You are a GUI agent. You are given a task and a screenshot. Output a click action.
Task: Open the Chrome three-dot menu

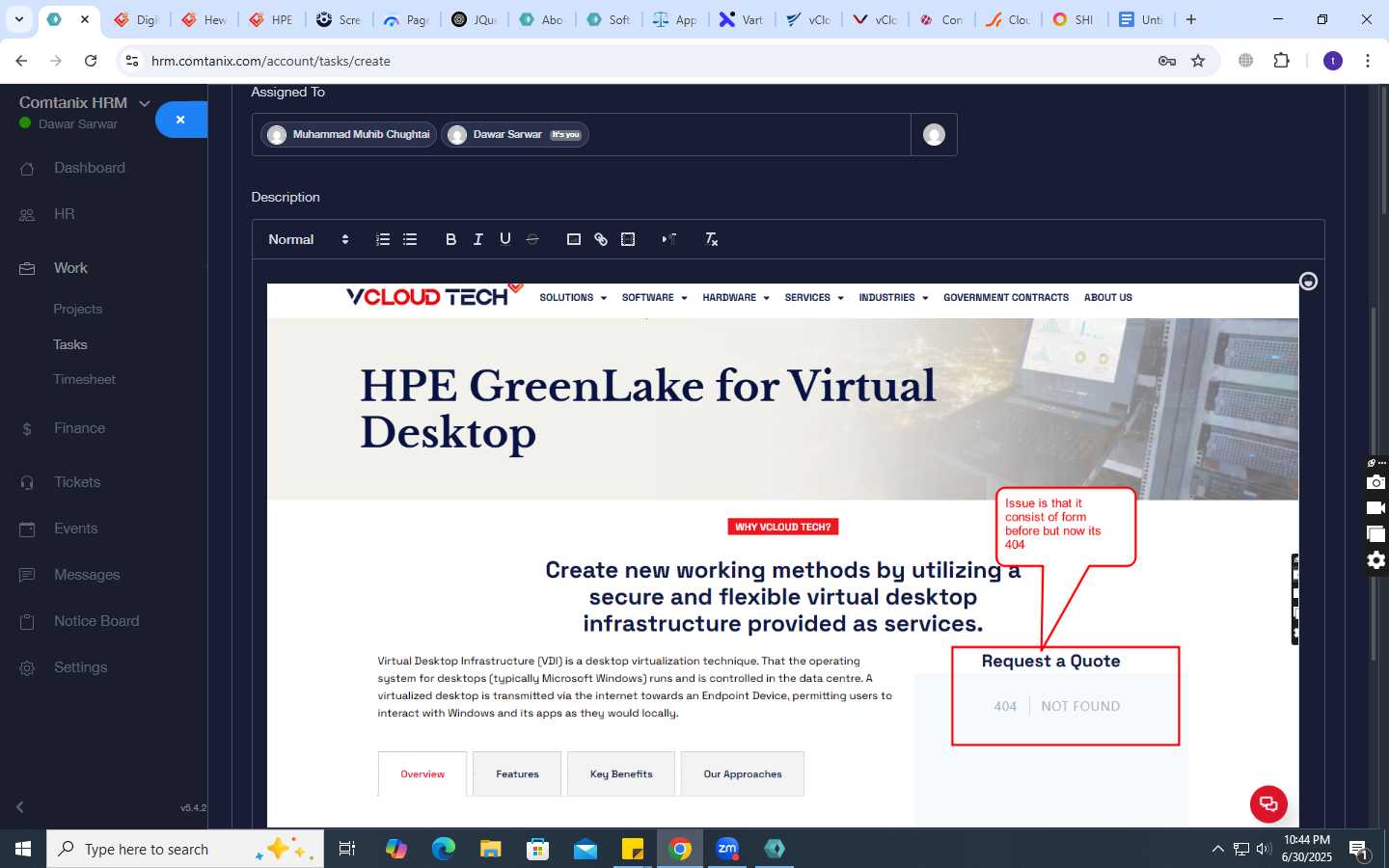1368,61
